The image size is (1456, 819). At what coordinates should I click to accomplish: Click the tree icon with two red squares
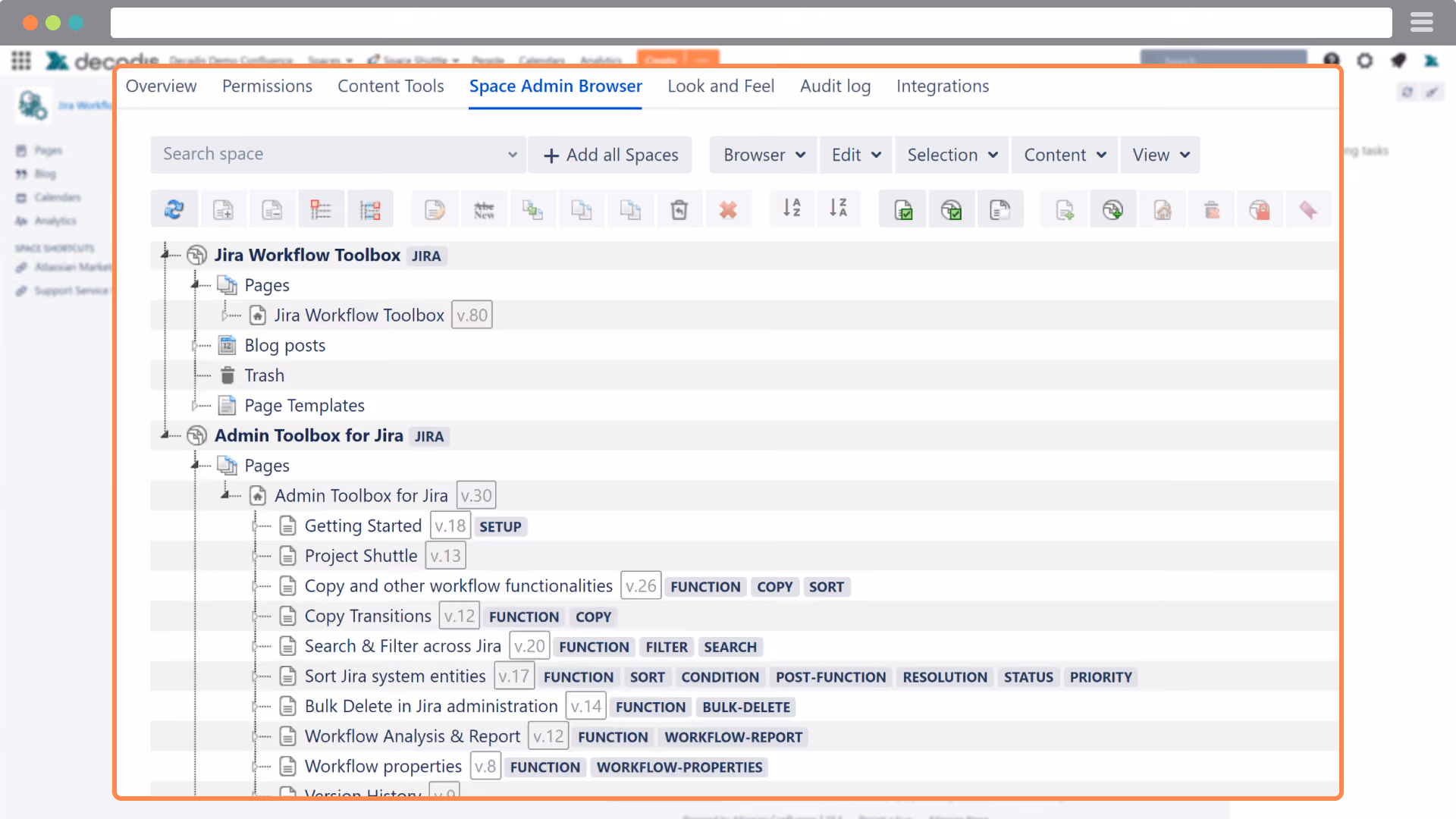click(370, 209)
